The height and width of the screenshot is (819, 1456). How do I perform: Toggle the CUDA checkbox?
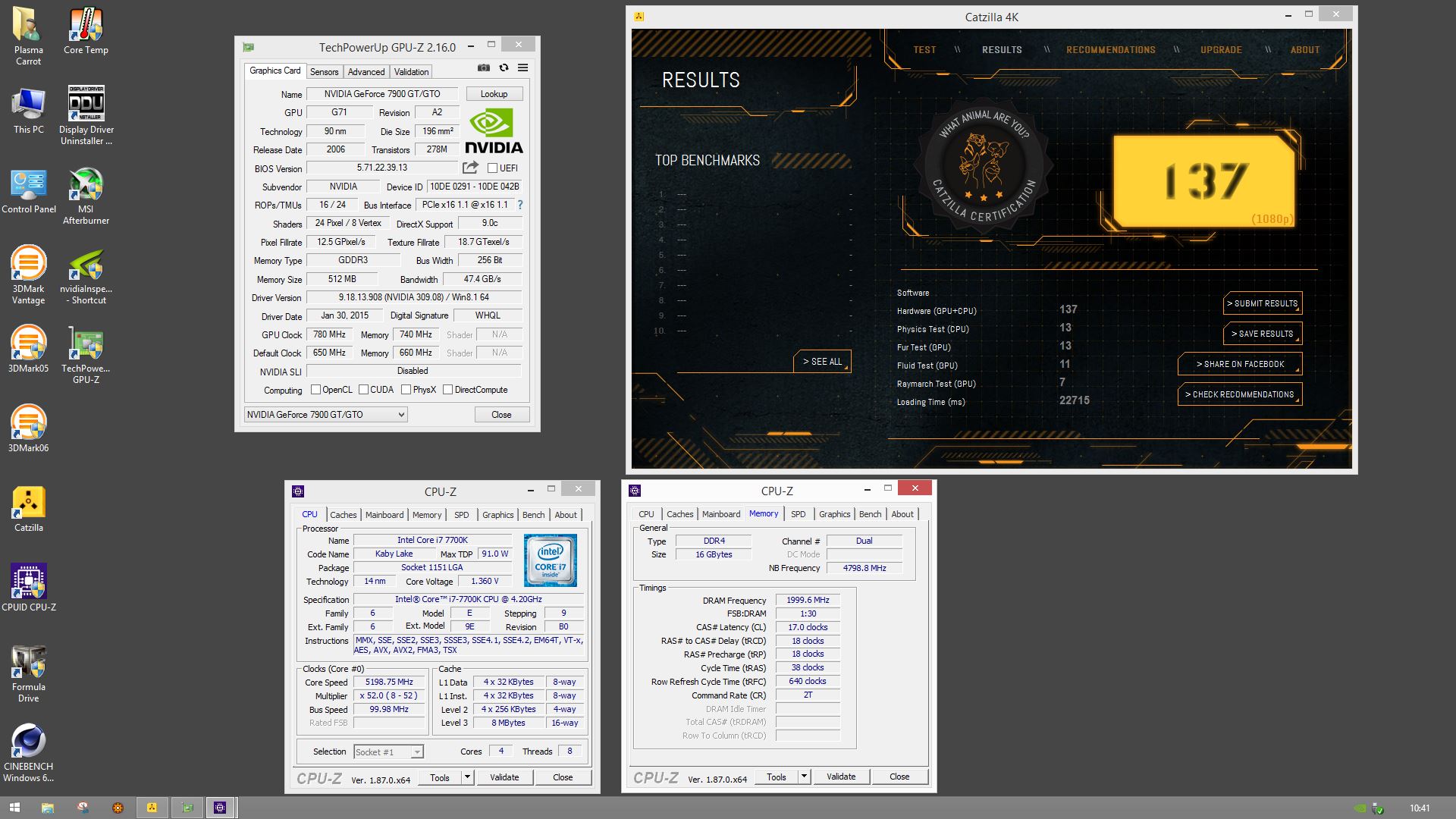(363, 390)
